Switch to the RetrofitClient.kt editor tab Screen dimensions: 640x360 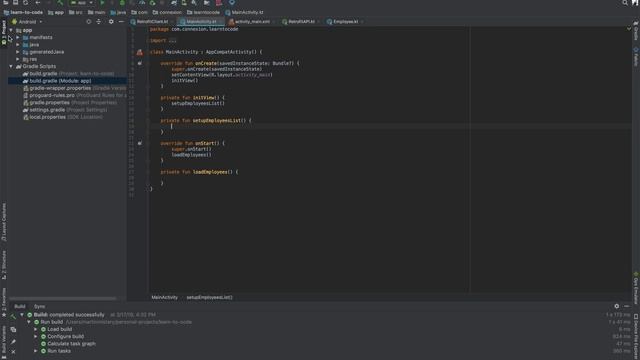[152, 22]
